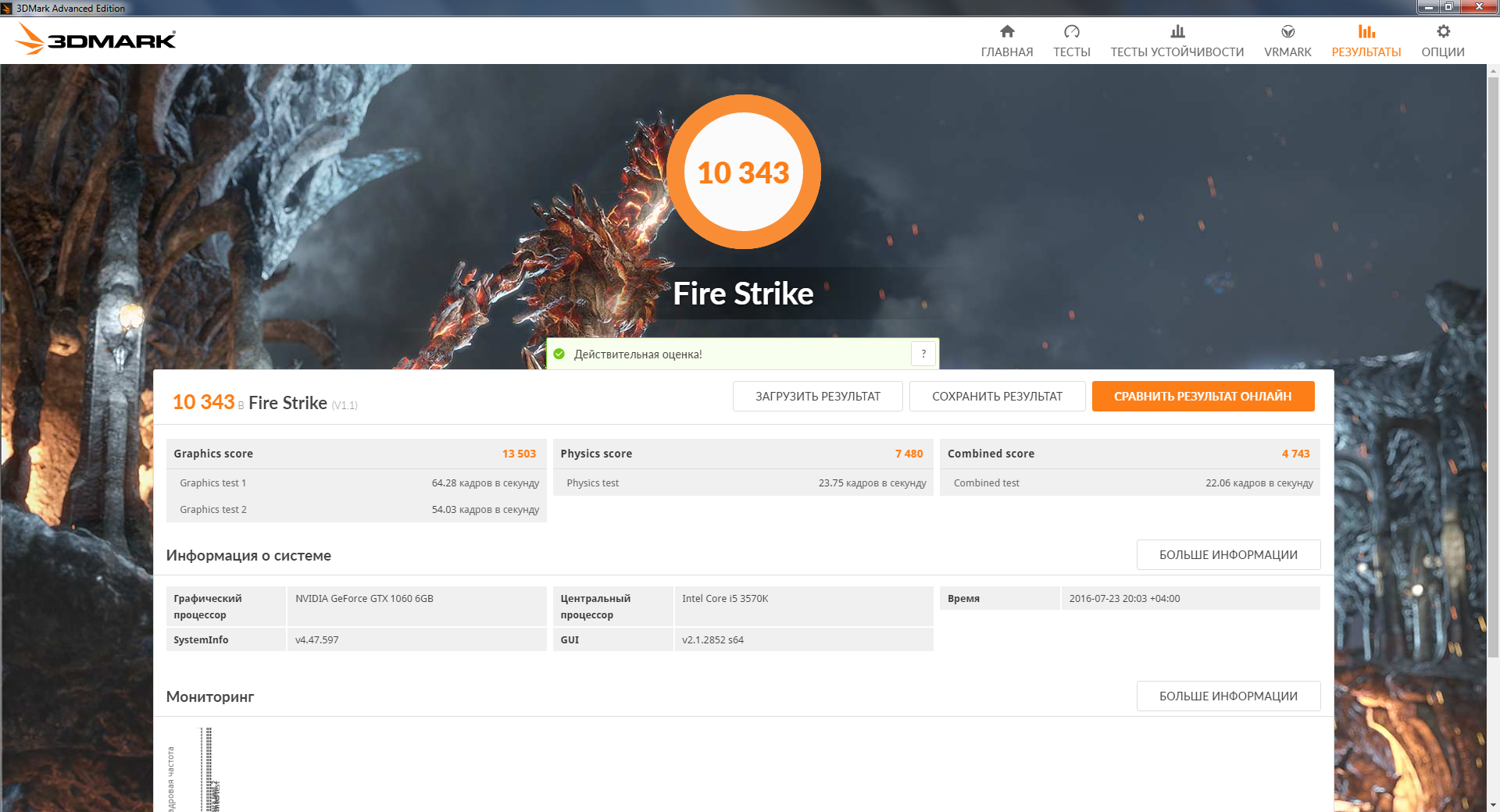Click БОЛЬШЕ ИНФОРМАЦИИ in system info section
The width and height of the screenshot is (1500, 812).
coord(1228,554)
